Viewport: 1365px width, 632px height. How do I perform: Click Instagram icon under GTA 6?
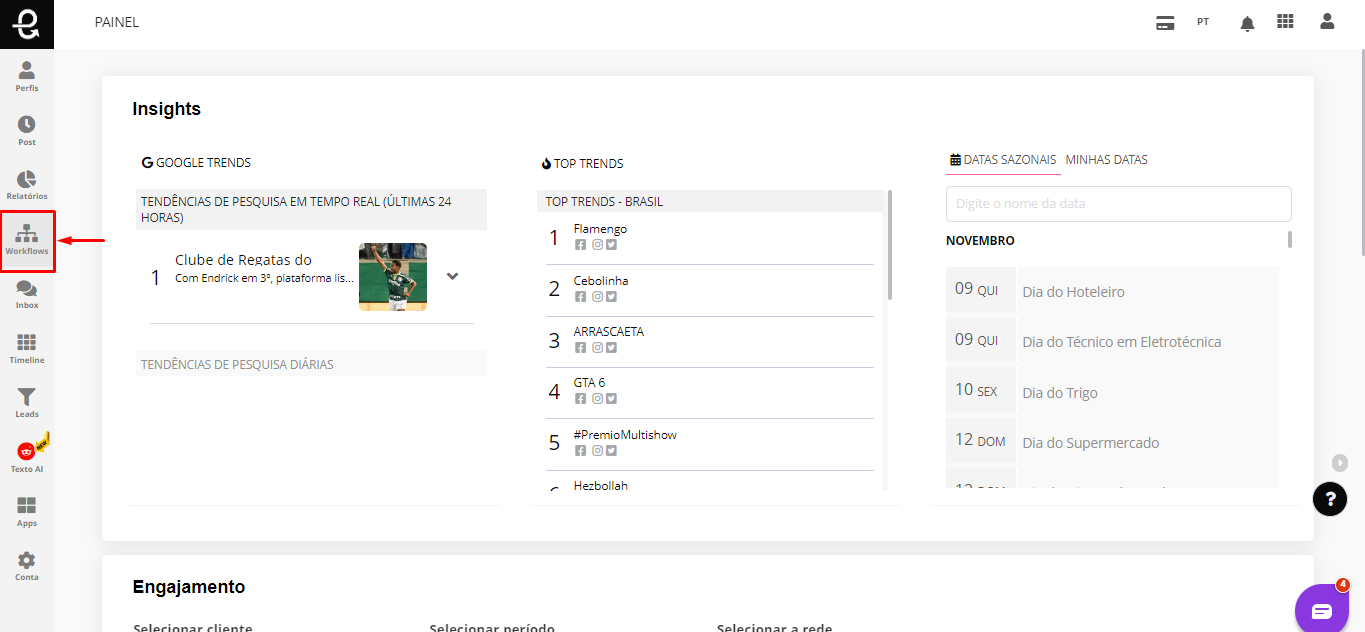597,399
